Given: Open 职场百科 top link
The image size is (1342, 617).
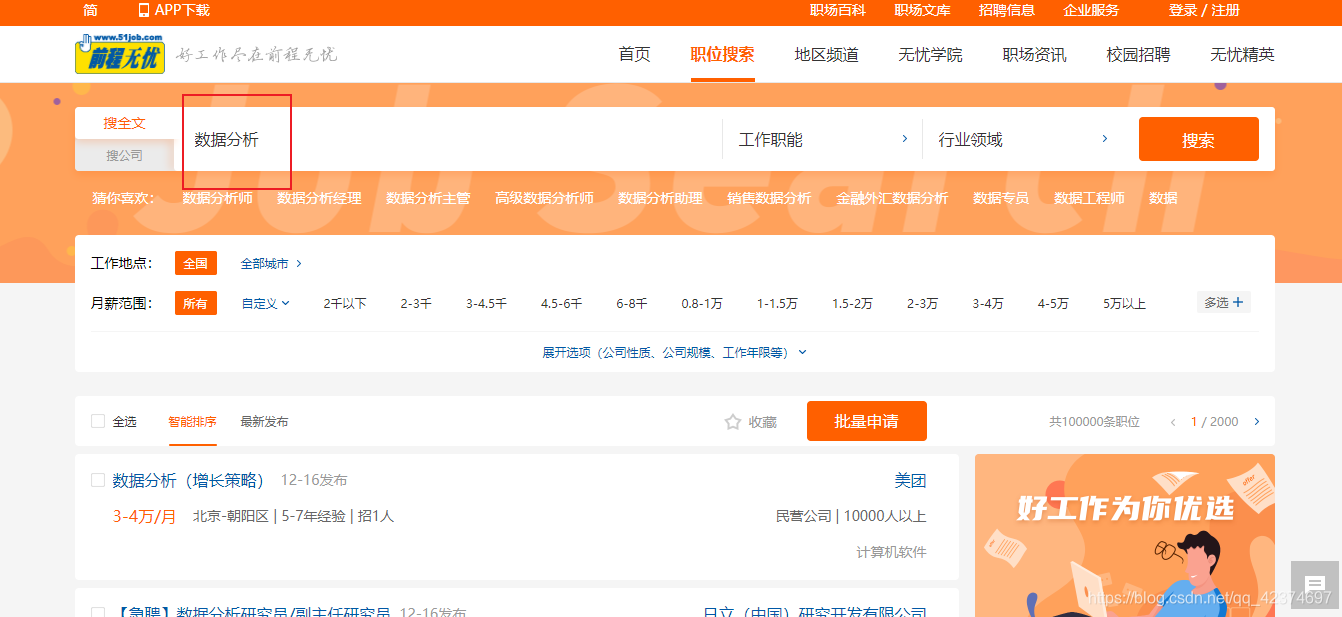Looking at the screenshot, I should 837,10.
